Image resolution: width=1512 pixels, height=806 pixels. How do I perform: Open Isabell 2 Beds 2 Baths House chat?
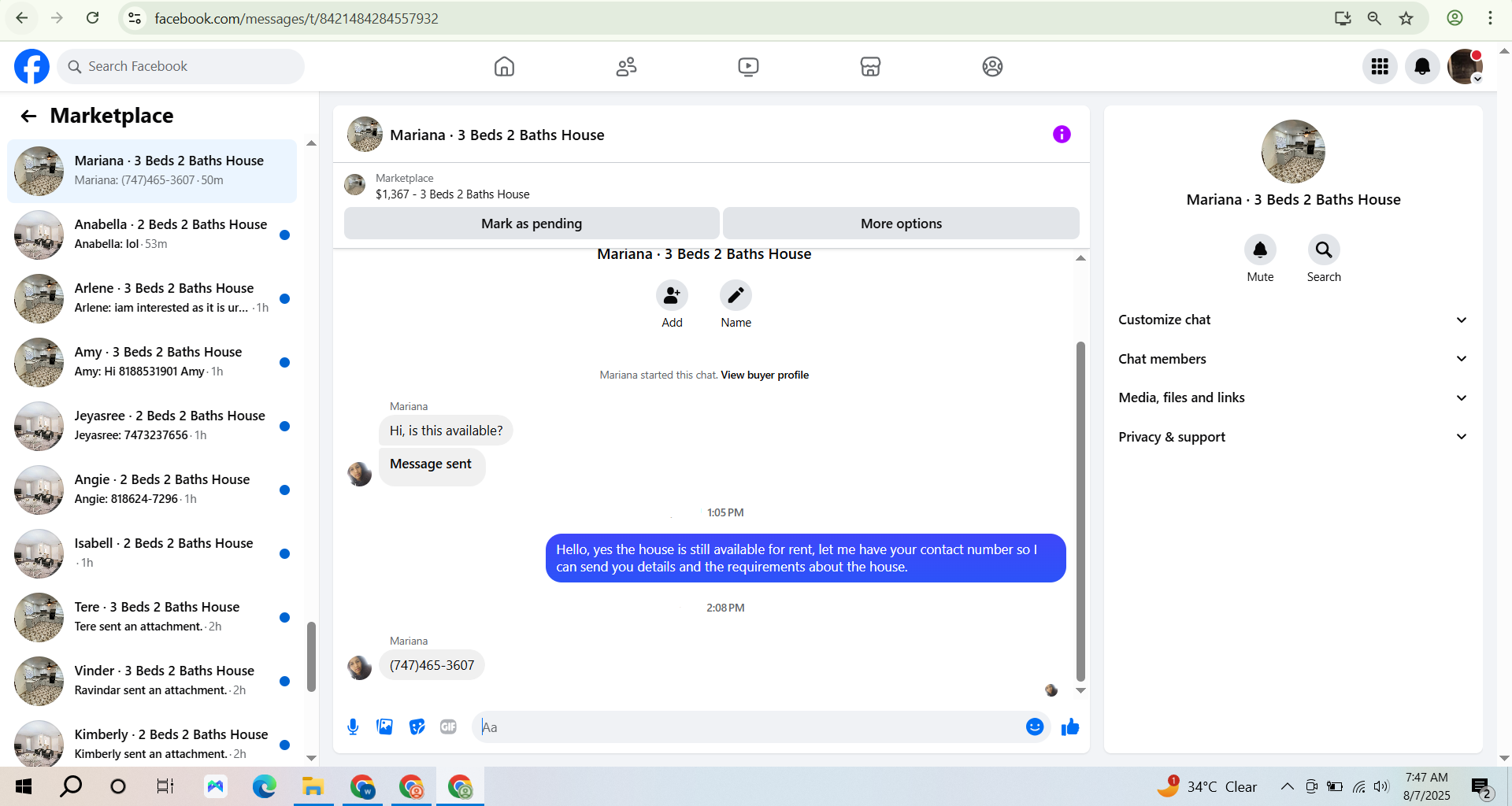[x=152, y=553]
